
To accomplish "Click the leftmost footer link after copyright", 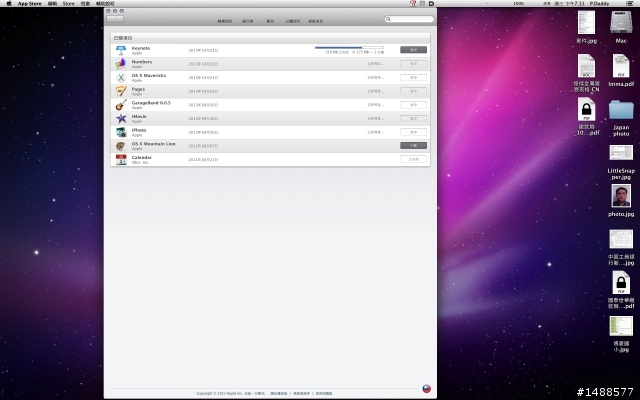I will [x=279, y=393].
